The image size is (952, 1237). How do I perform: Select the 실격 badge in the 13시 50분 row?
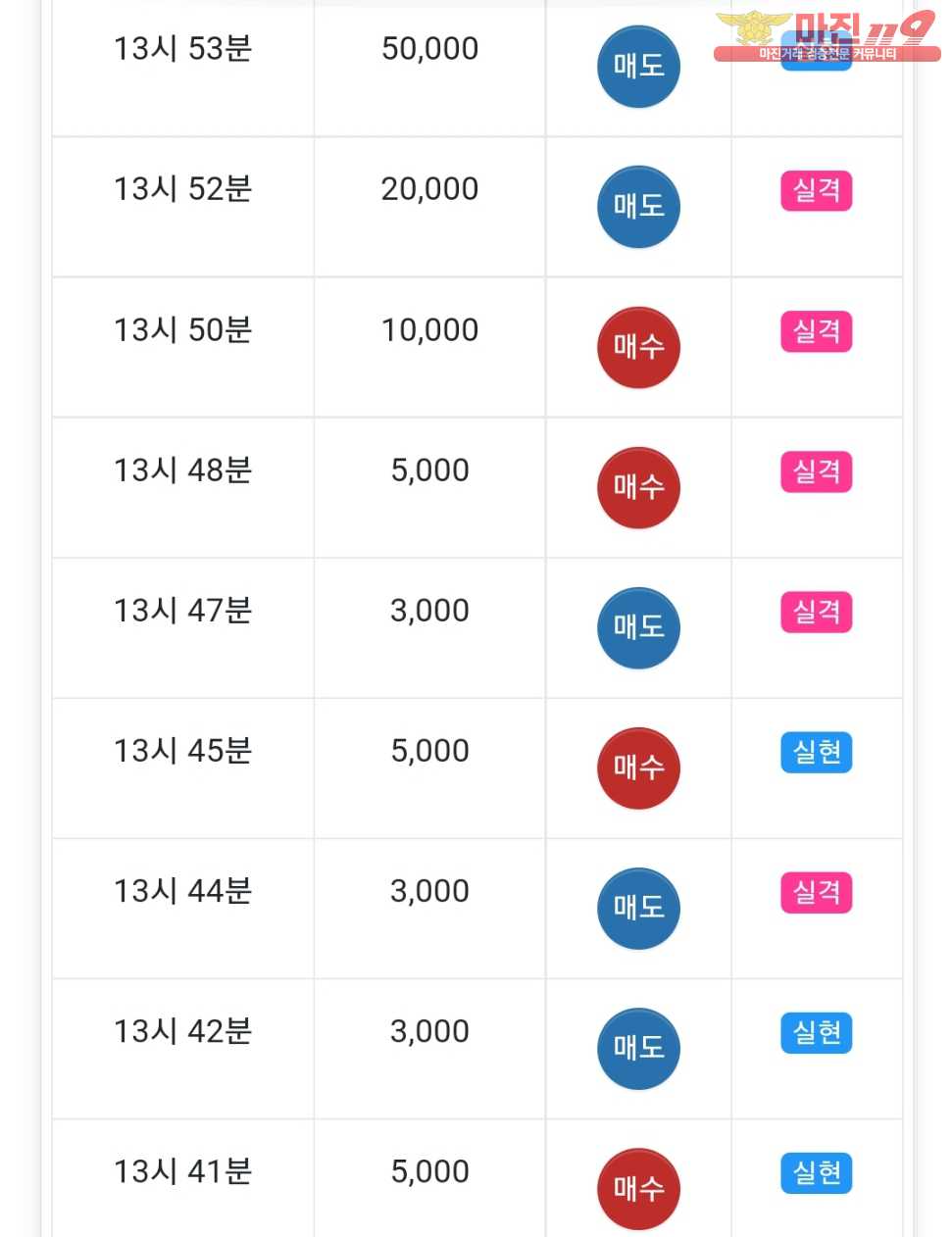click(816, 331)
